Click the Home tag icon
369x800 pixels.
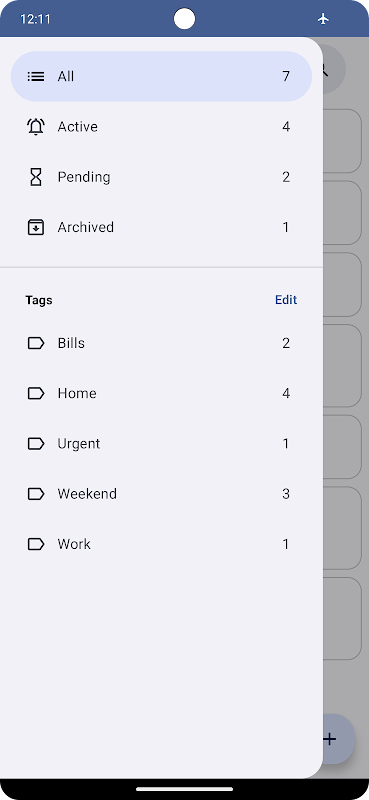[x=36, y=393]
